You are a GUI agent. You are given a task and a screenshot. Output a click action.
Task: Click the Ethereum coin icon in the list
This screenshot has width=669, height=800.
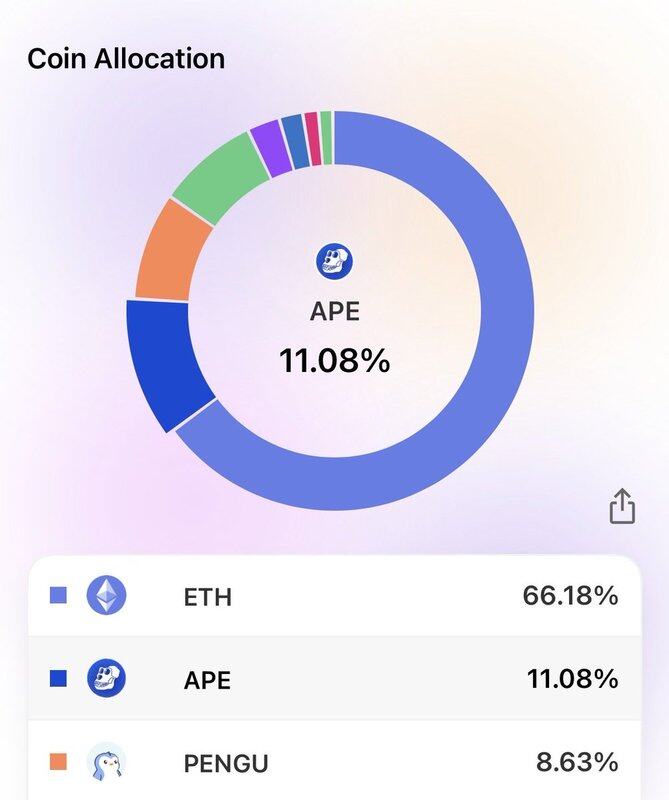click(x=105, y=597)
